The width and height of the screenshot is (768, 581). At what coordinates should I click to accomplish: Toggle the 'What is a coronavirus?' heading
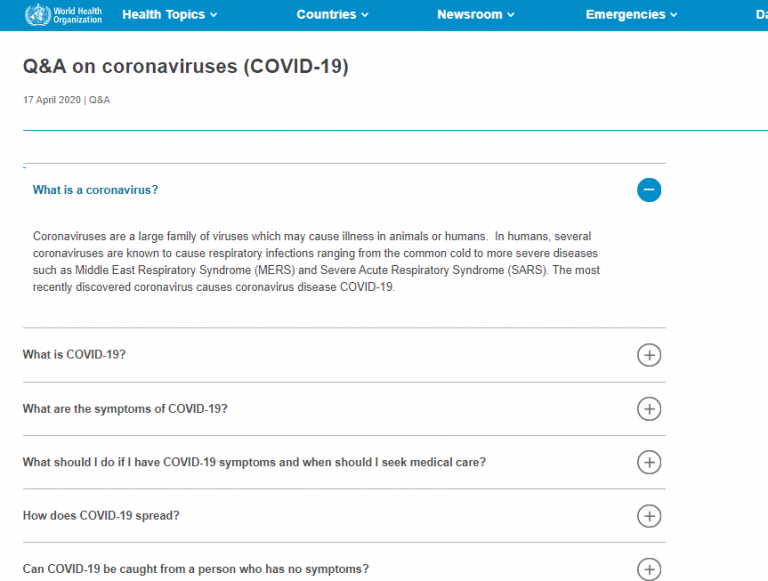(96, 190)
